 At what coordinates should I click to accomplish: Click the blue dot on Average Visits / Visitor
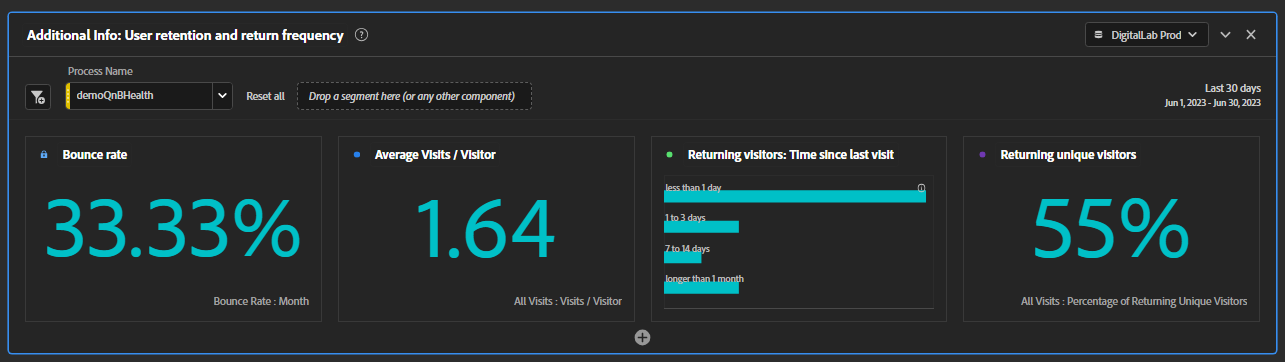tap(357, 155)
